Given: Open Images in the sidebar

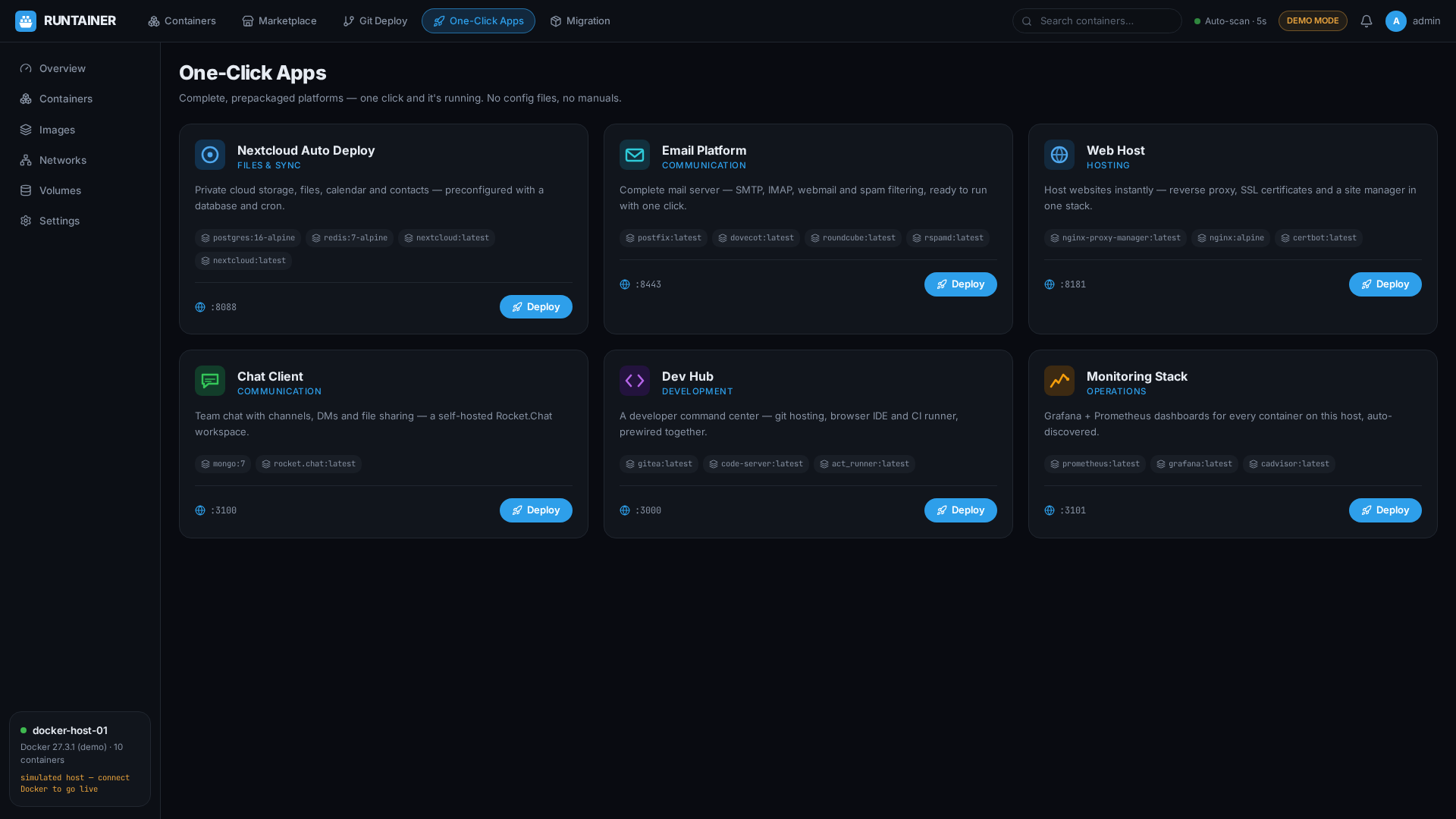Looking at the screenshot, I should point(80,130).
